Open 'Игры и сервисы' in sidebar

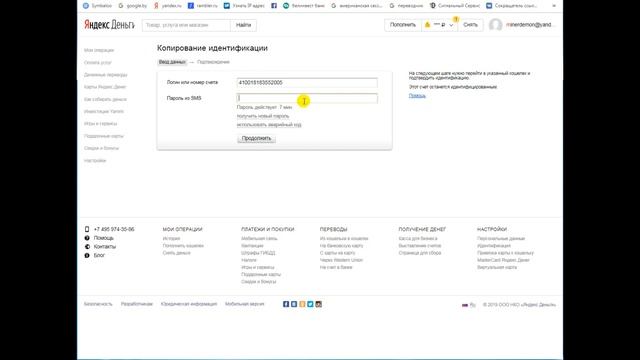(100, 124)
